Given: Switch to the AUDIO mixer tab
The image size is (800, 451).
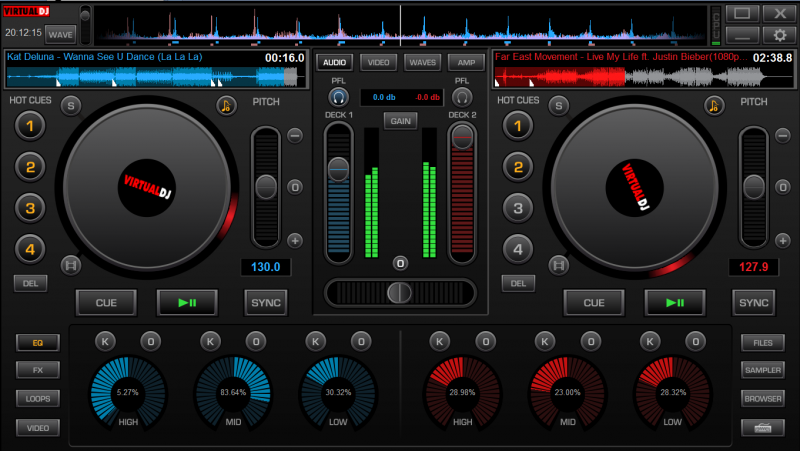Looking at the screenshot, I should click(x=335, y=62).
